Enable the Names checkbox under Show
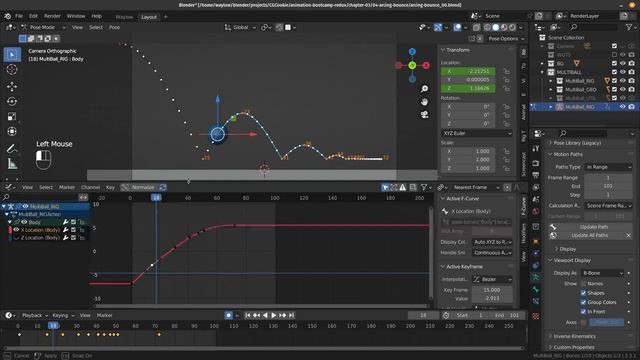 pyautogui.click(x=583, y=284)
